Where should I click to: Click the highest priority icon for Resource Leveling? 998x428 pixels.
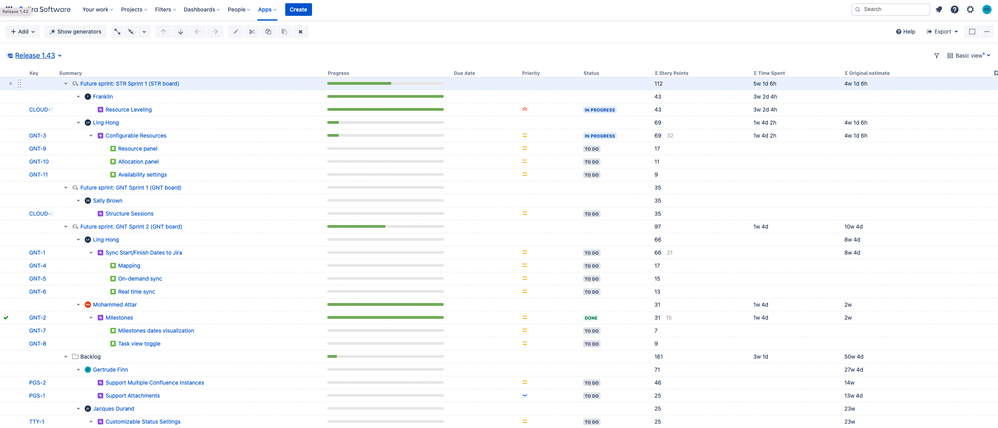[525, 110]
